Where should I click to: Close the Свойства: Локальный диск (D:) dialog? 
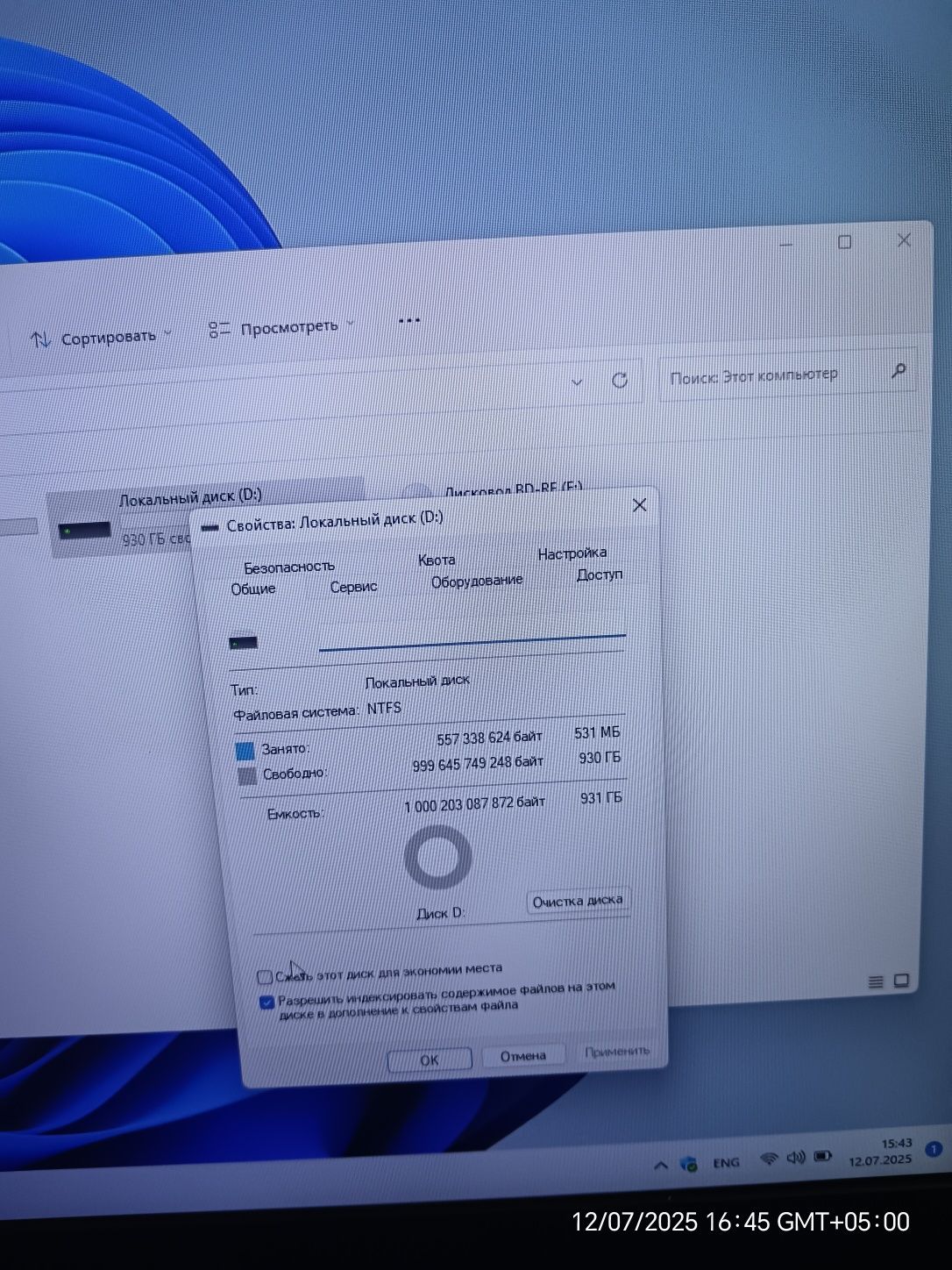click(x=640, y=505)
